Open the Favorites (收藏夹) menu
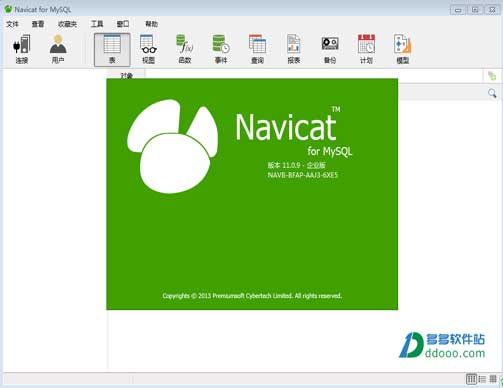The height and width of the screenshot is (388, 503). [67, 24]
